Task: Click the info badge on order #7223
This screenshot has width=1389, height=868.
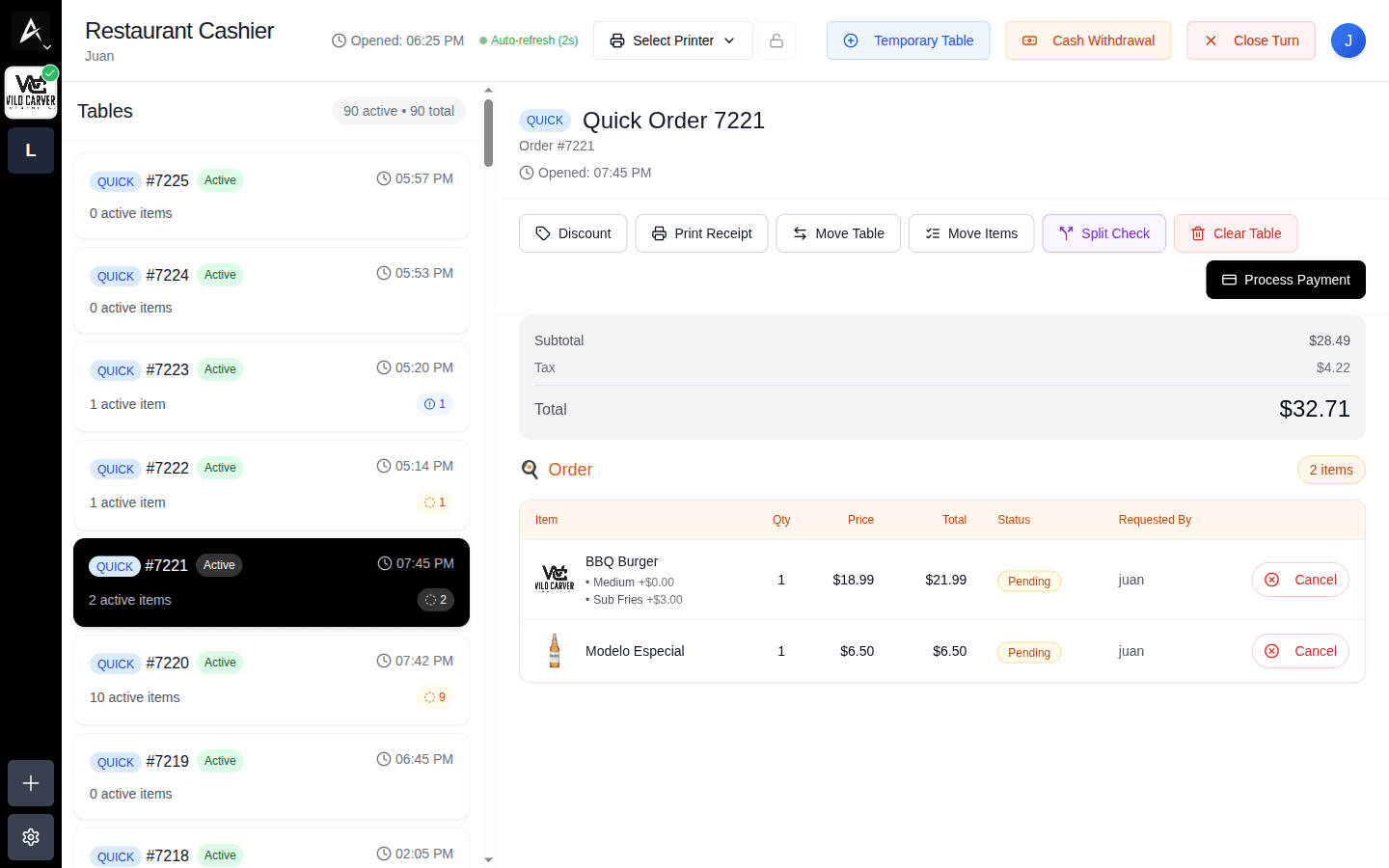Action: point(435,404)
